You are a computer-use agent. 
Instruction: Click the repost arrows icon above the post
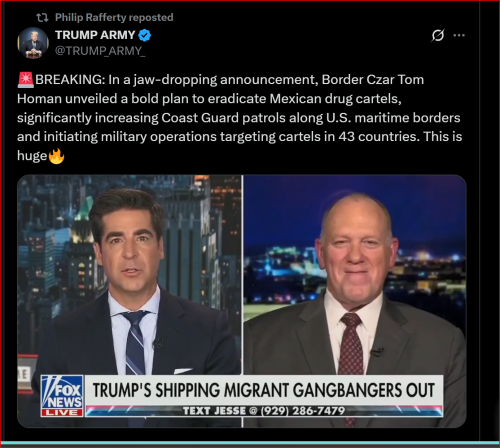tap(42, 17)
